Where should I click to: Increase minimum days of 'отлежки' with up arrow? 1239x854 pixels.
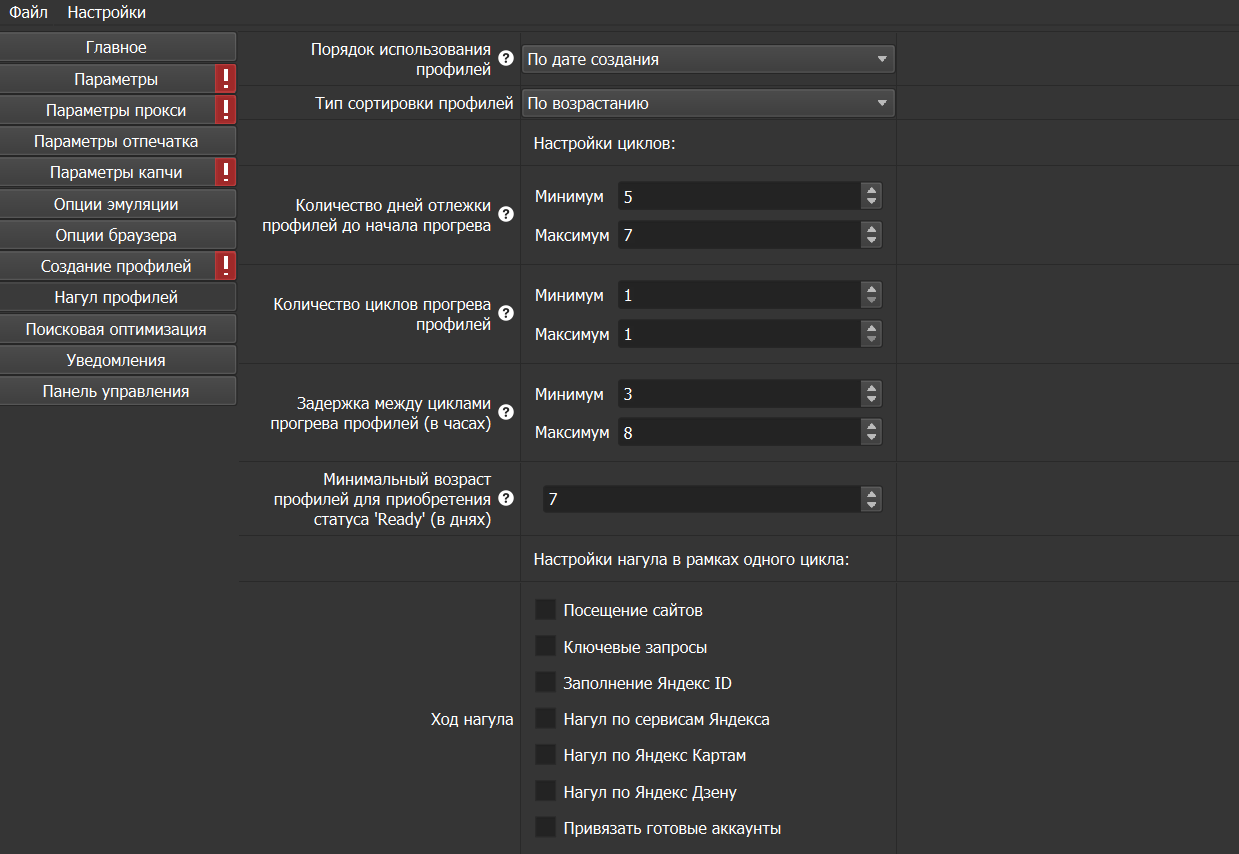pyautogui.click(x=872, y=190)
